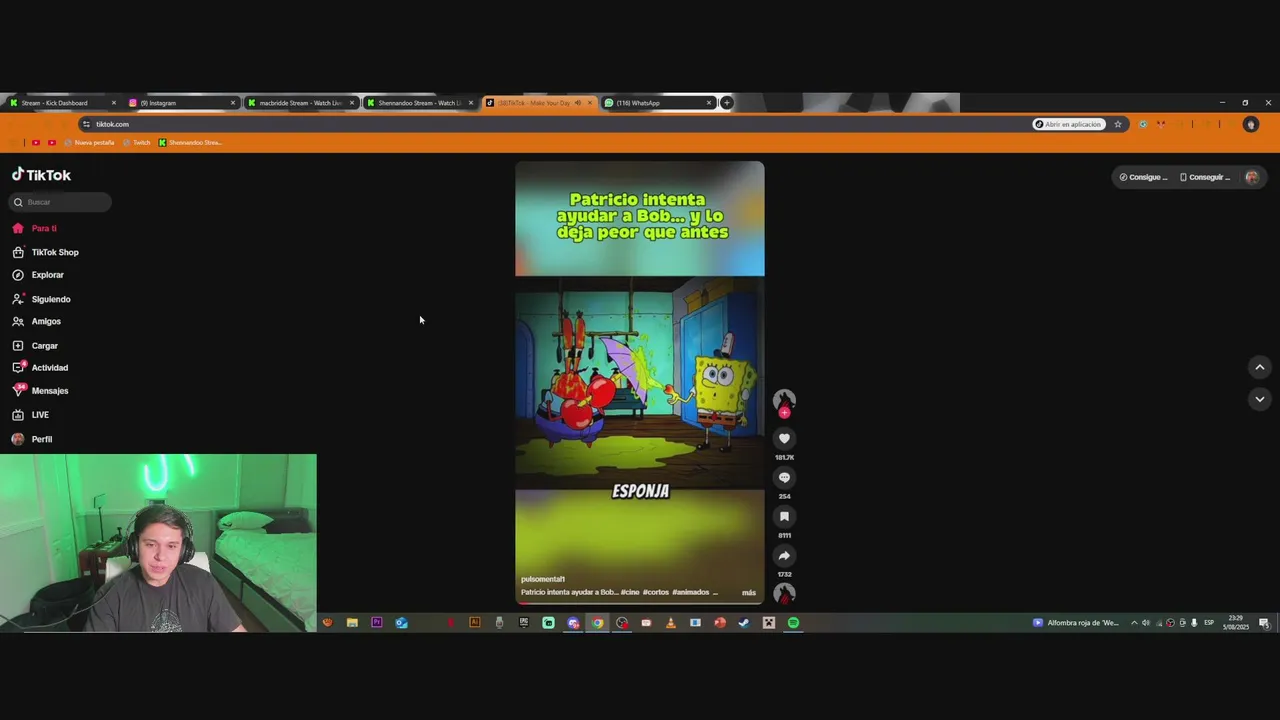Click the TikTok logo
Screen dimensions: 1280x720
[41, 175]
